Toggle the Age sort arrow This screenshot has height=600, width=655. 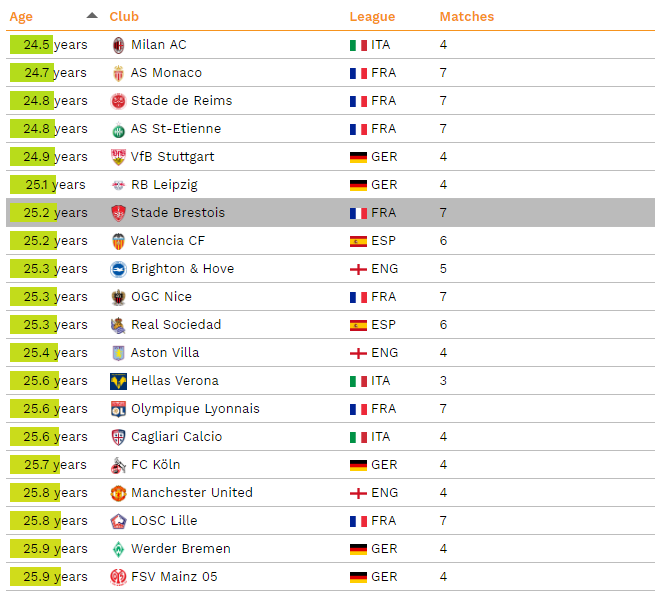[92, 16]
